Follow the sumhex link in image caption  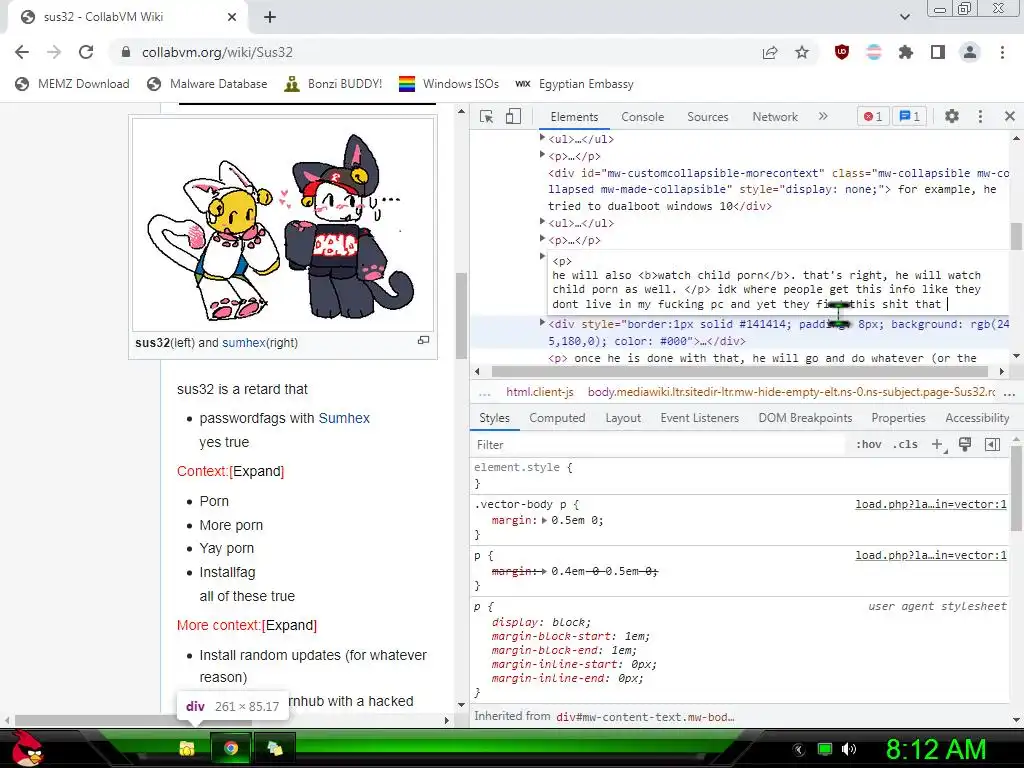244,343
